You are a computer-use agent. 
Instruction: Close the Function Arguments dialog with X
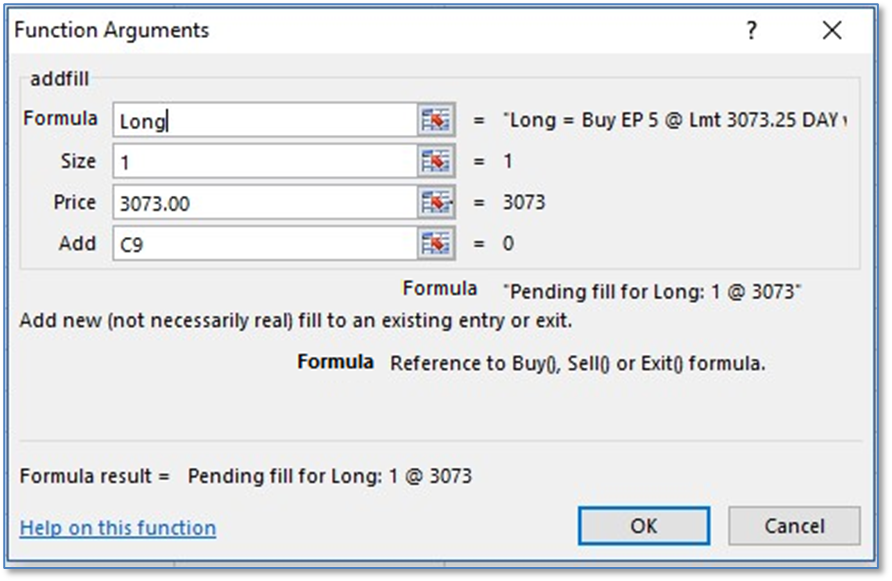(832, 31)
